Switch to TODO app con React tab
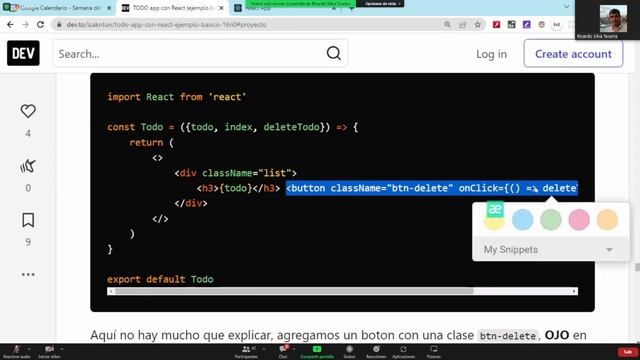Screen dimensions: 640x360 (173, 8)
